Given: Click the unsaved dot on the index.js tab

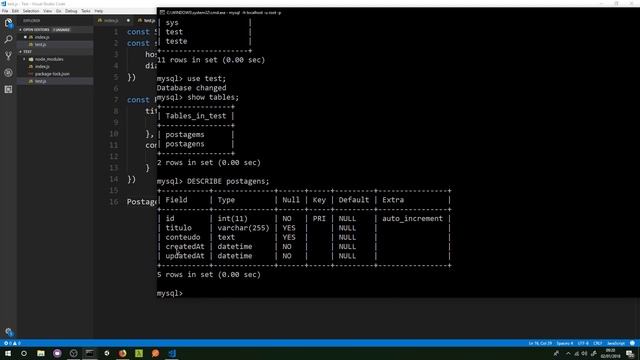Looking at the screenshot, I should 128,20.
